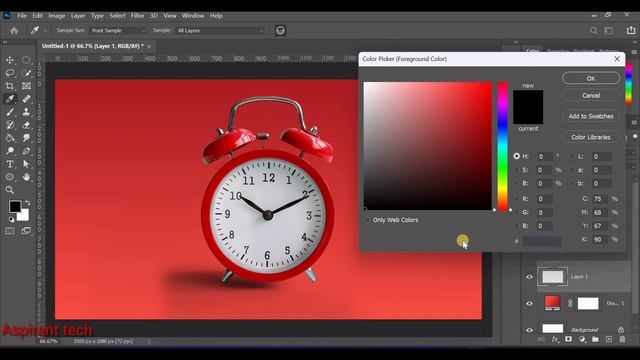The width and height of the screenshot is (640, 360).
Task: Select the R red radio button
Action: click(517, 199)
